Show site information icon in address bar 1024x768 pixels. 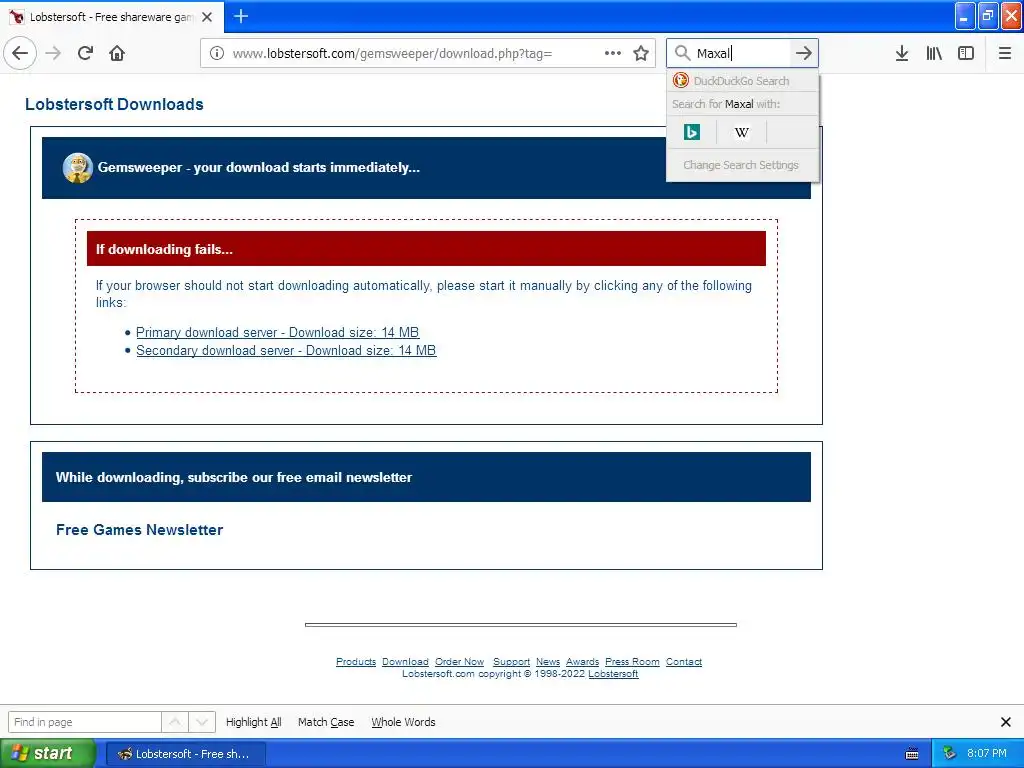(x=217, y=53)
